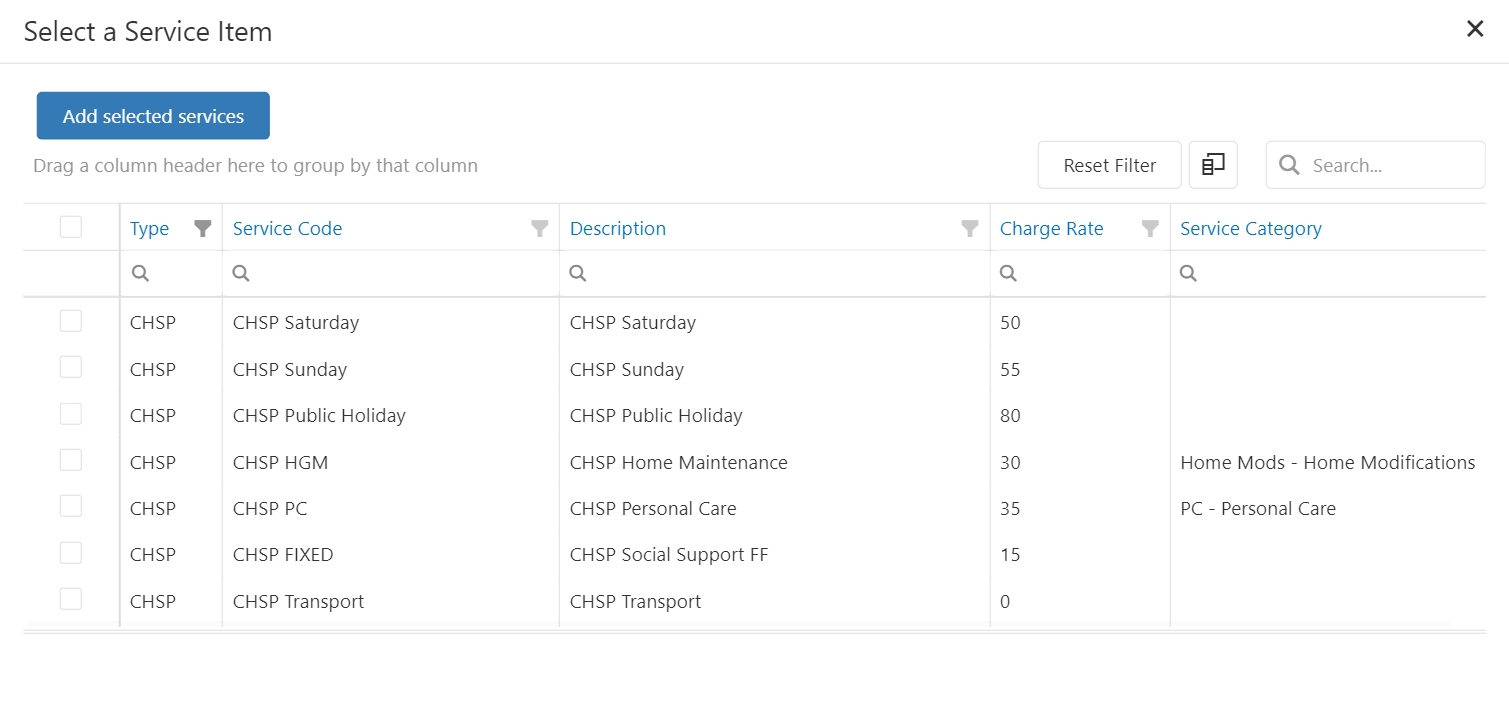The image size is (1509, 714).
Task: Click the Reset Filter button
Action: click(1110, 165)
